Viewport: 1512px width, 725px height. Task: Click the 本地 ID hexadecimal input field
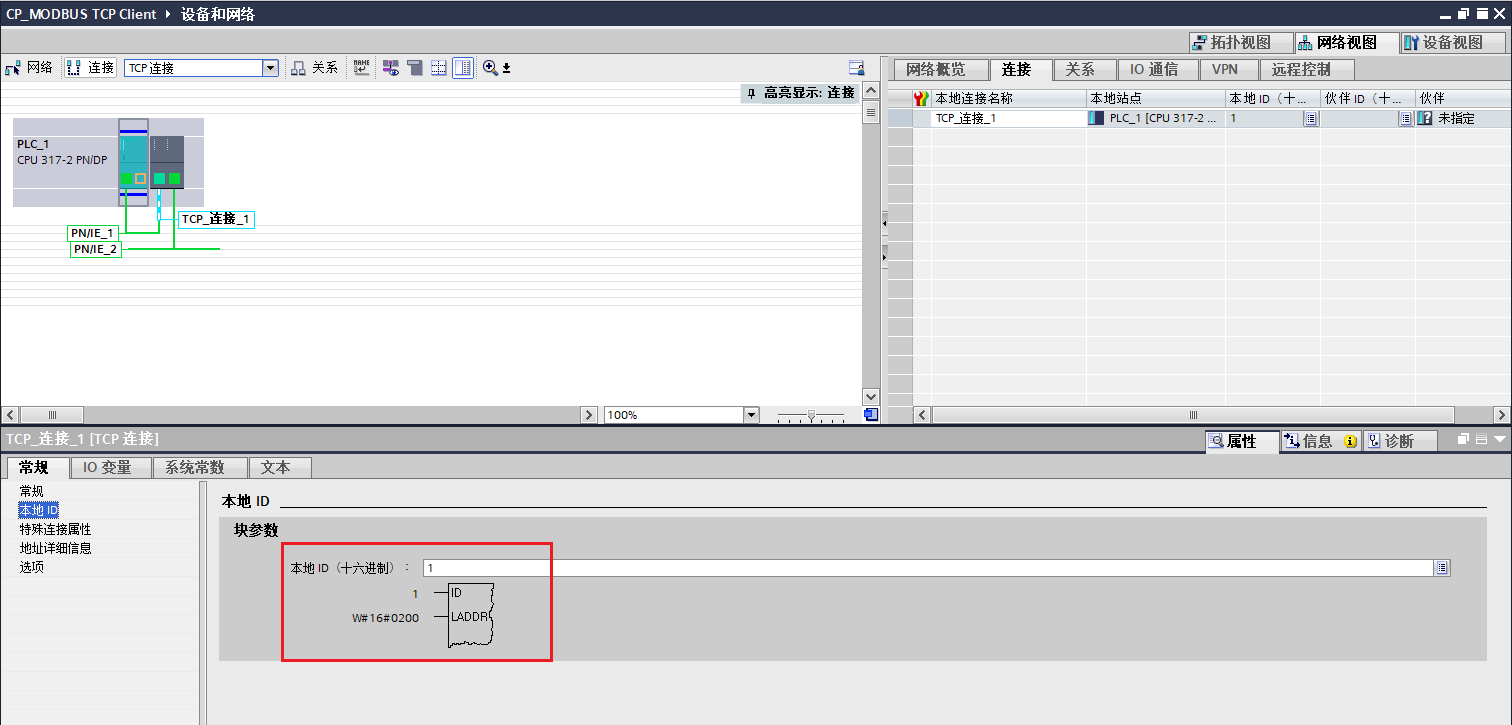(x=928, y=568)
